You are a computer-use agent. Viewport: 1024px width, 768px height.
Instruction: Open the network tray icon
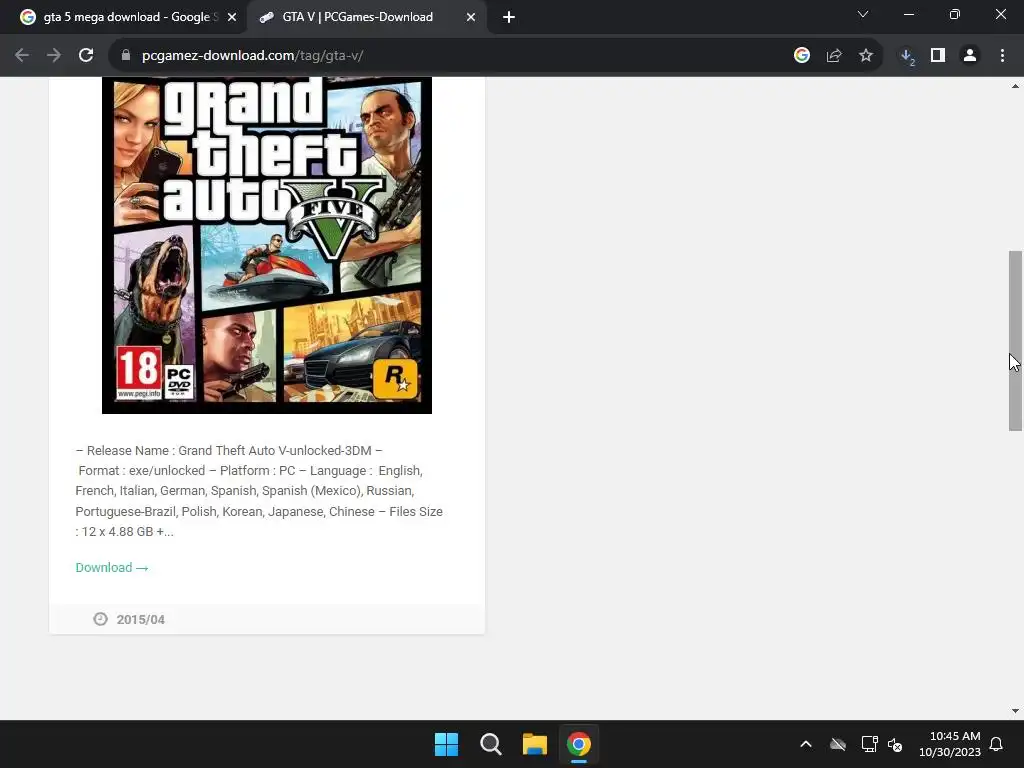pyautogui.click(x=869, y=744)
